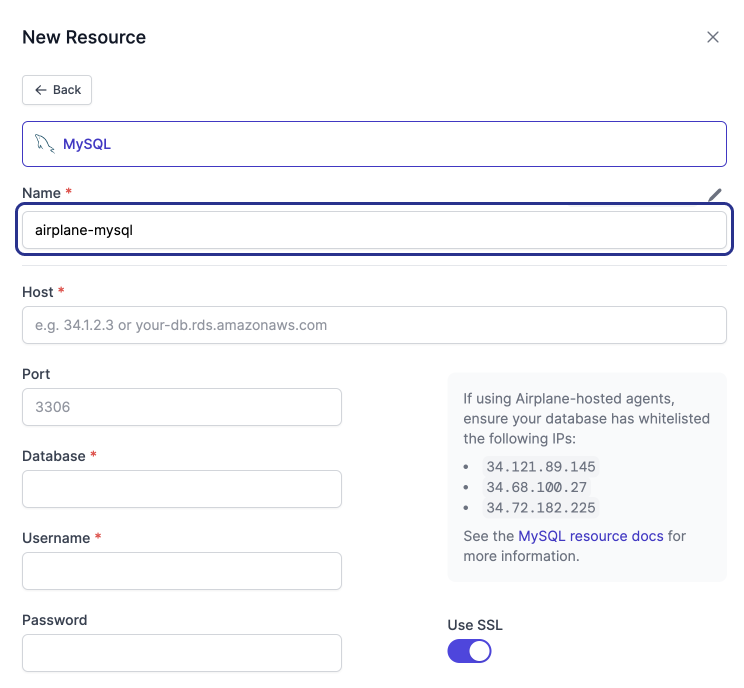Select the MySQL resource type box

coord(374,144)
